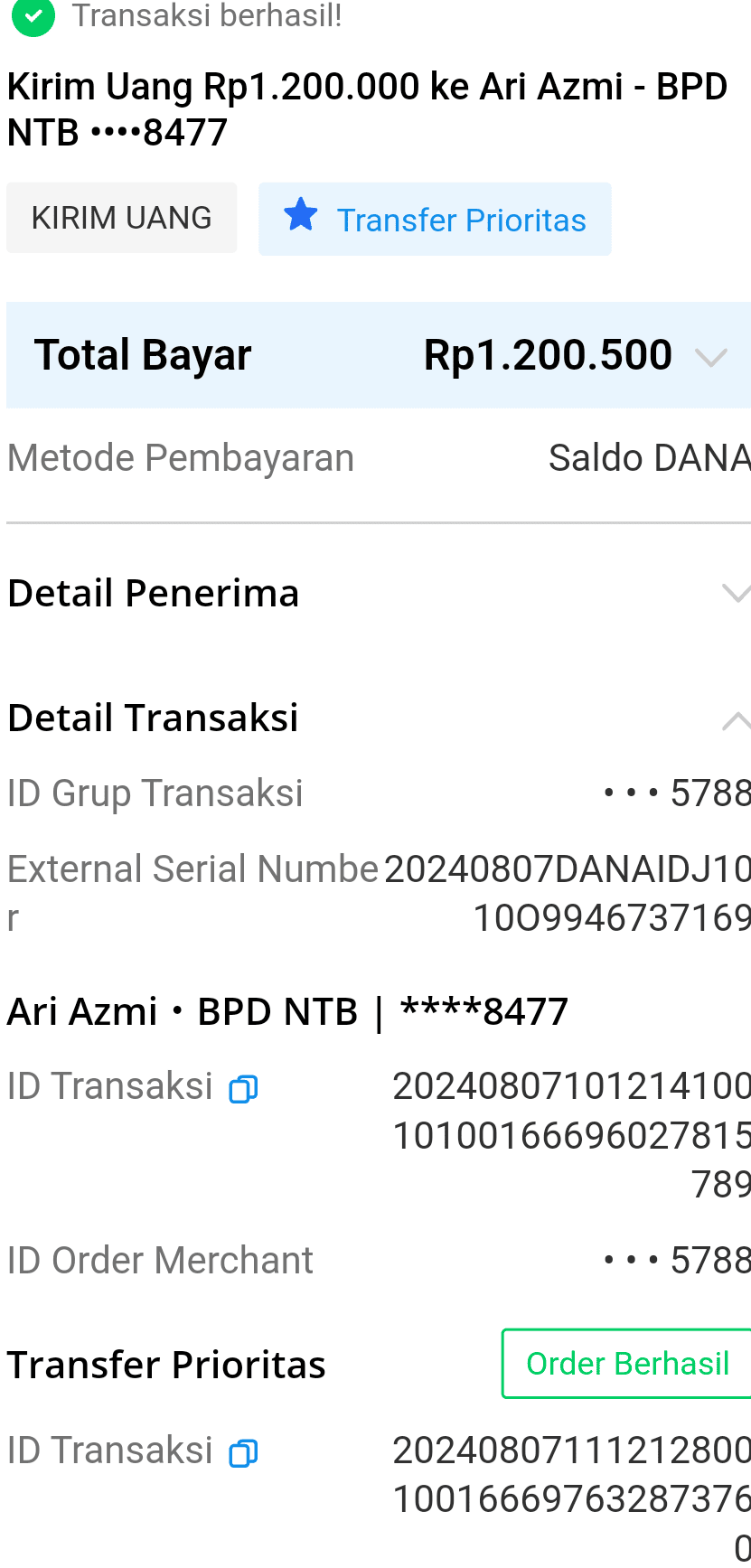Viewport: 751px width, 1568px height.
Task: Click the green success checkmark icon
Action: pos(33,15)
